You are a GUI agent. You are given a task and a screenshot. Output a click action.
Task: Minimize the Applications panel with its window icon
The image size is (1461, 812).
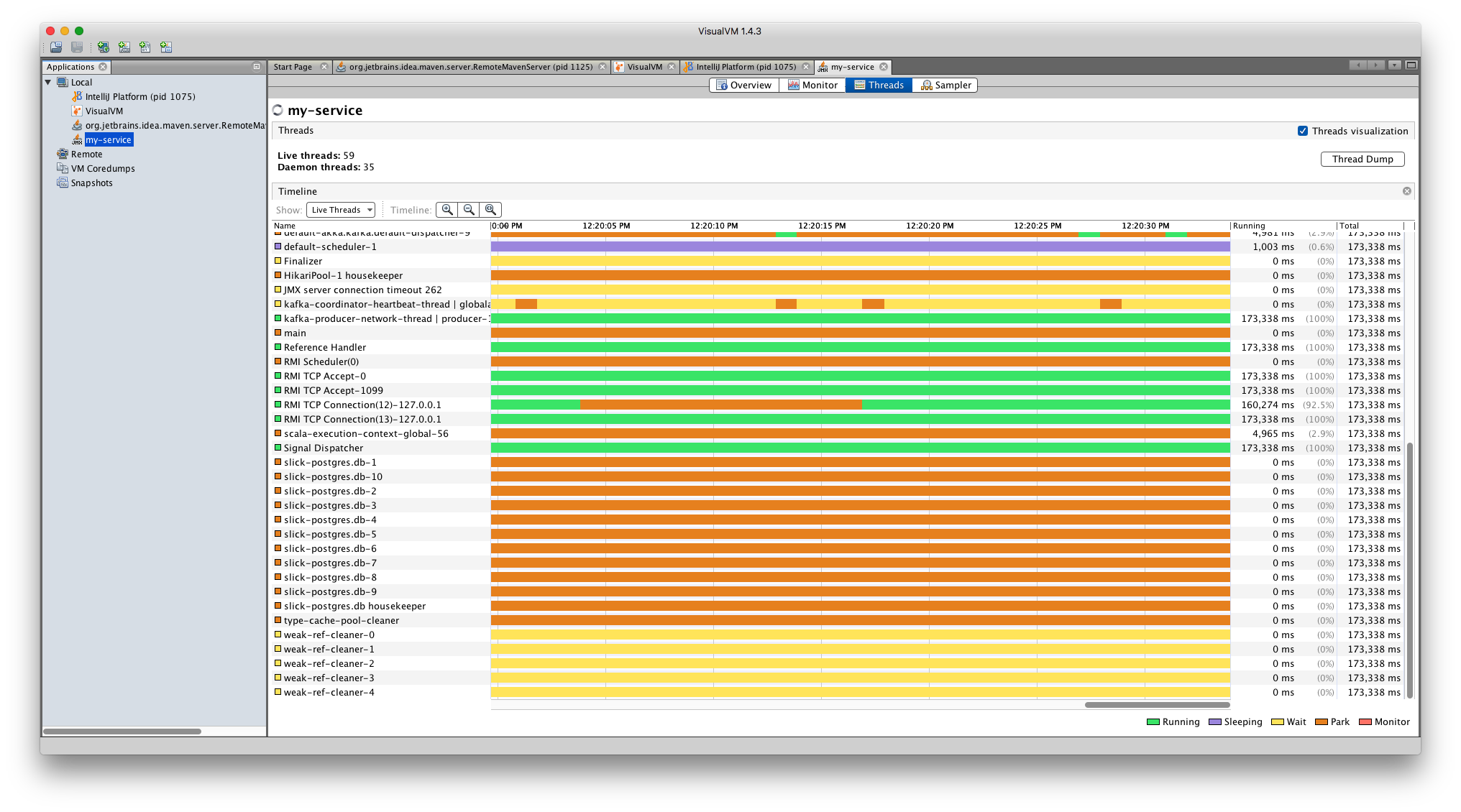[x=257, y=67]
